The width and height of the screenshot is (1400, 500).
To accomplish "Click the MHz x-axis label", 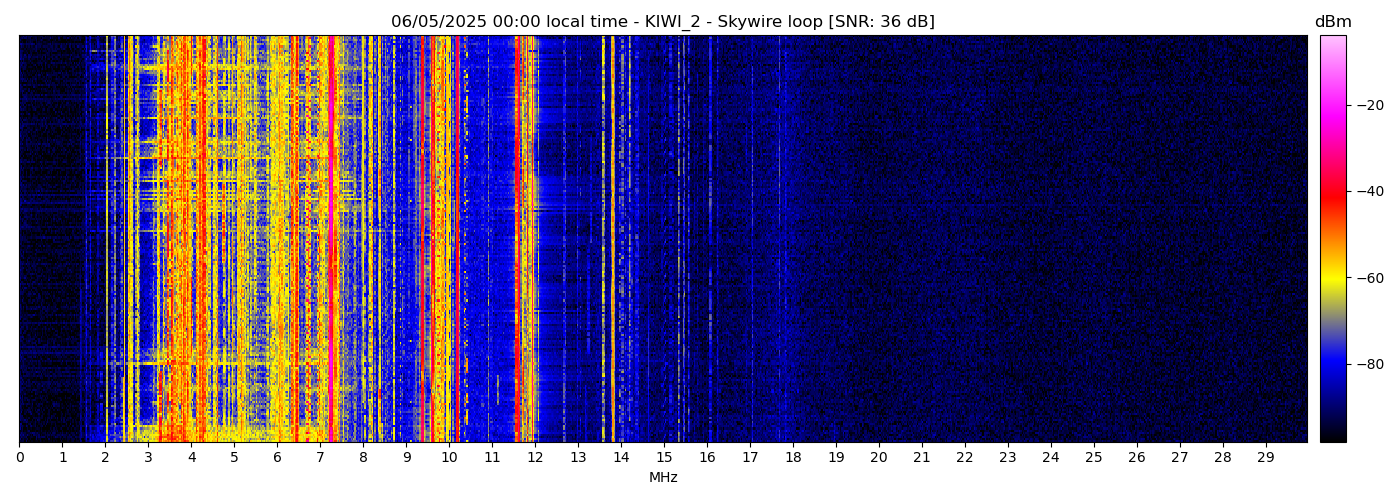I will pos(663,478).
